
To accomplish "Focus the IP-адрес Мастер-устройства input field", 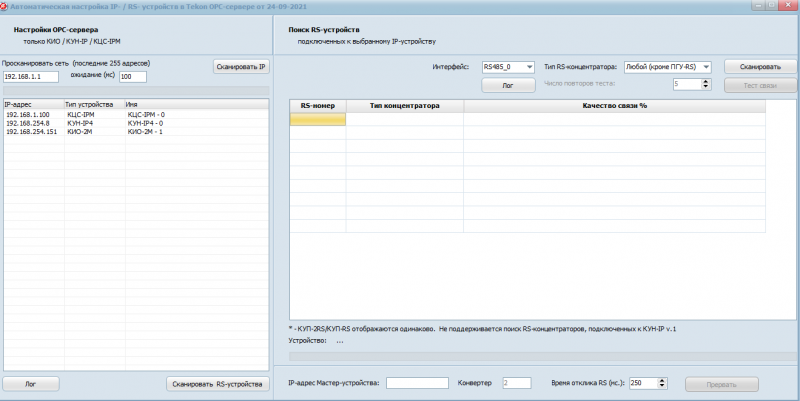I will (417, 383).
